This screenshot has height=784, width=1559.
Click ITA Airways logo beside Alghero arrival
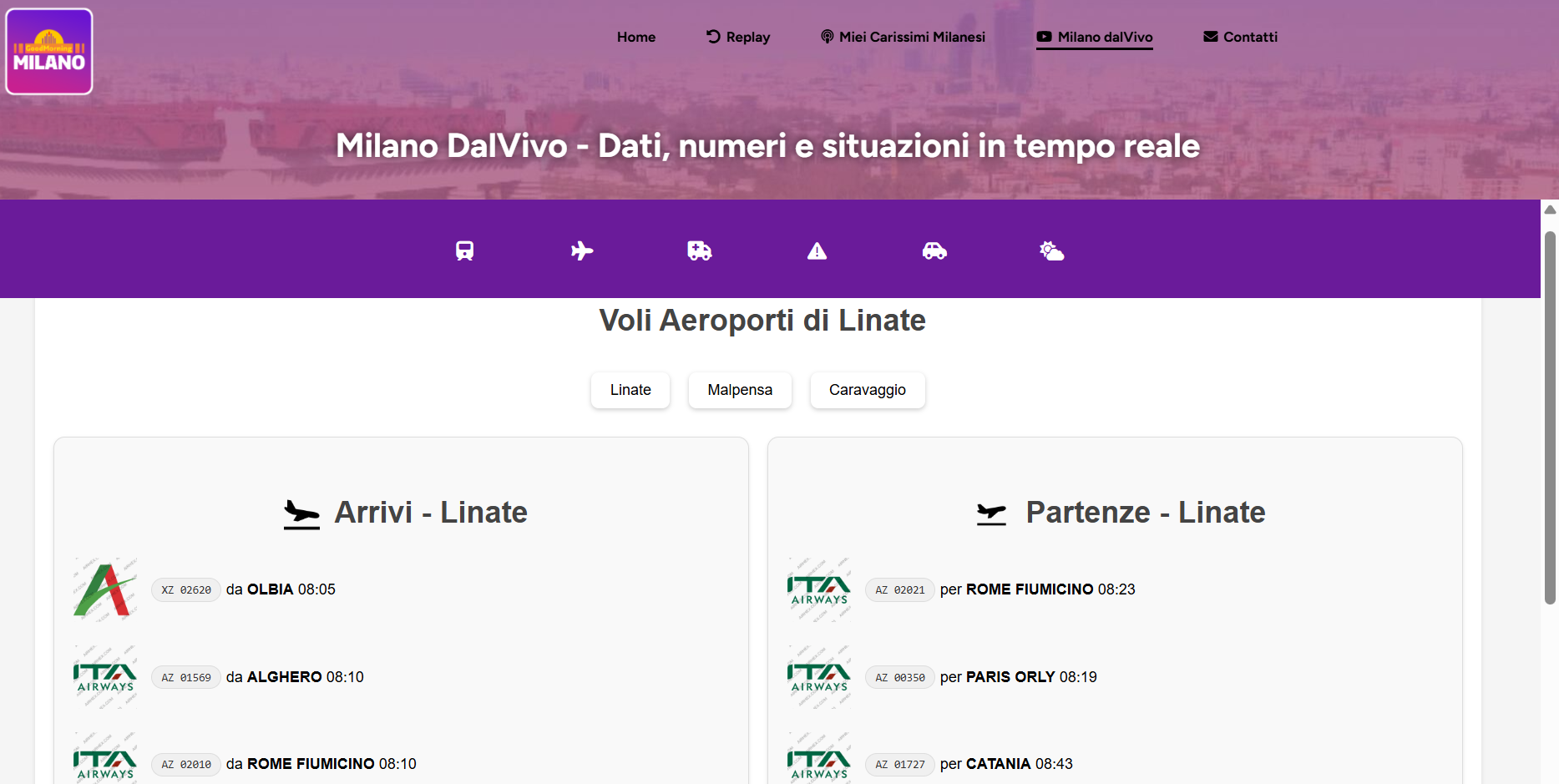(x=105, y=677)
